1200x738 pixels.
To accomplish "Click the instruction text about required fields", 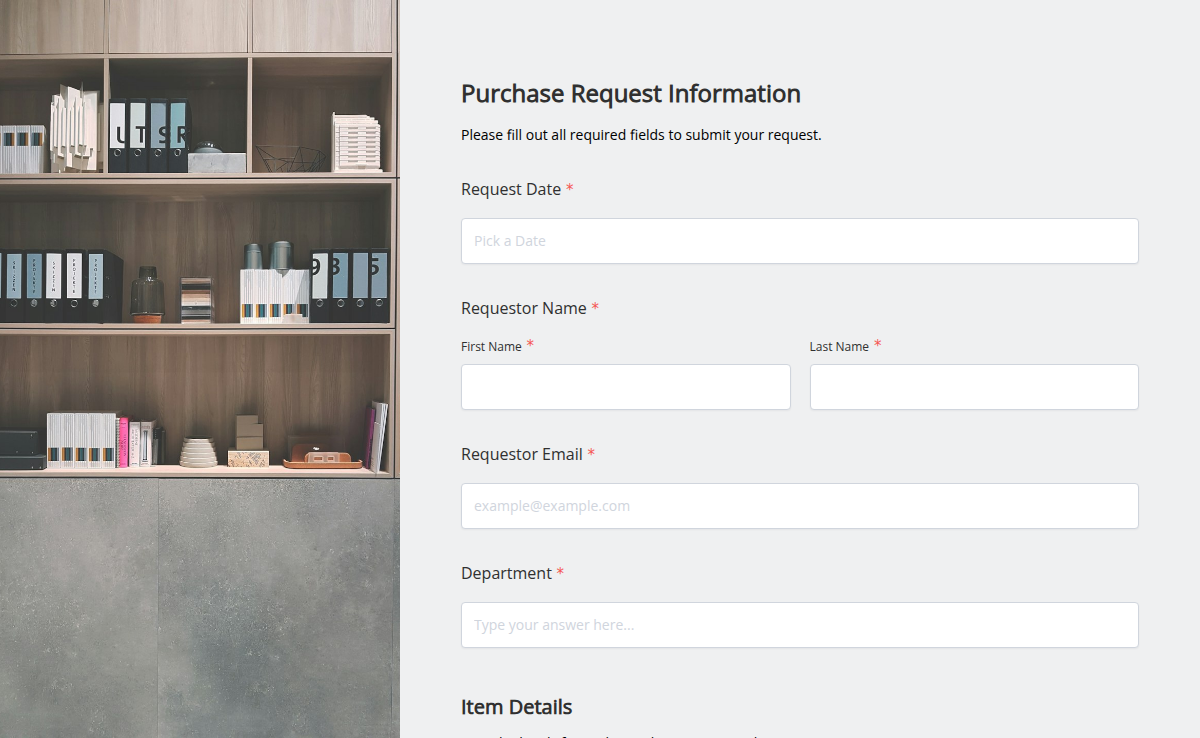I will (640, 134).
